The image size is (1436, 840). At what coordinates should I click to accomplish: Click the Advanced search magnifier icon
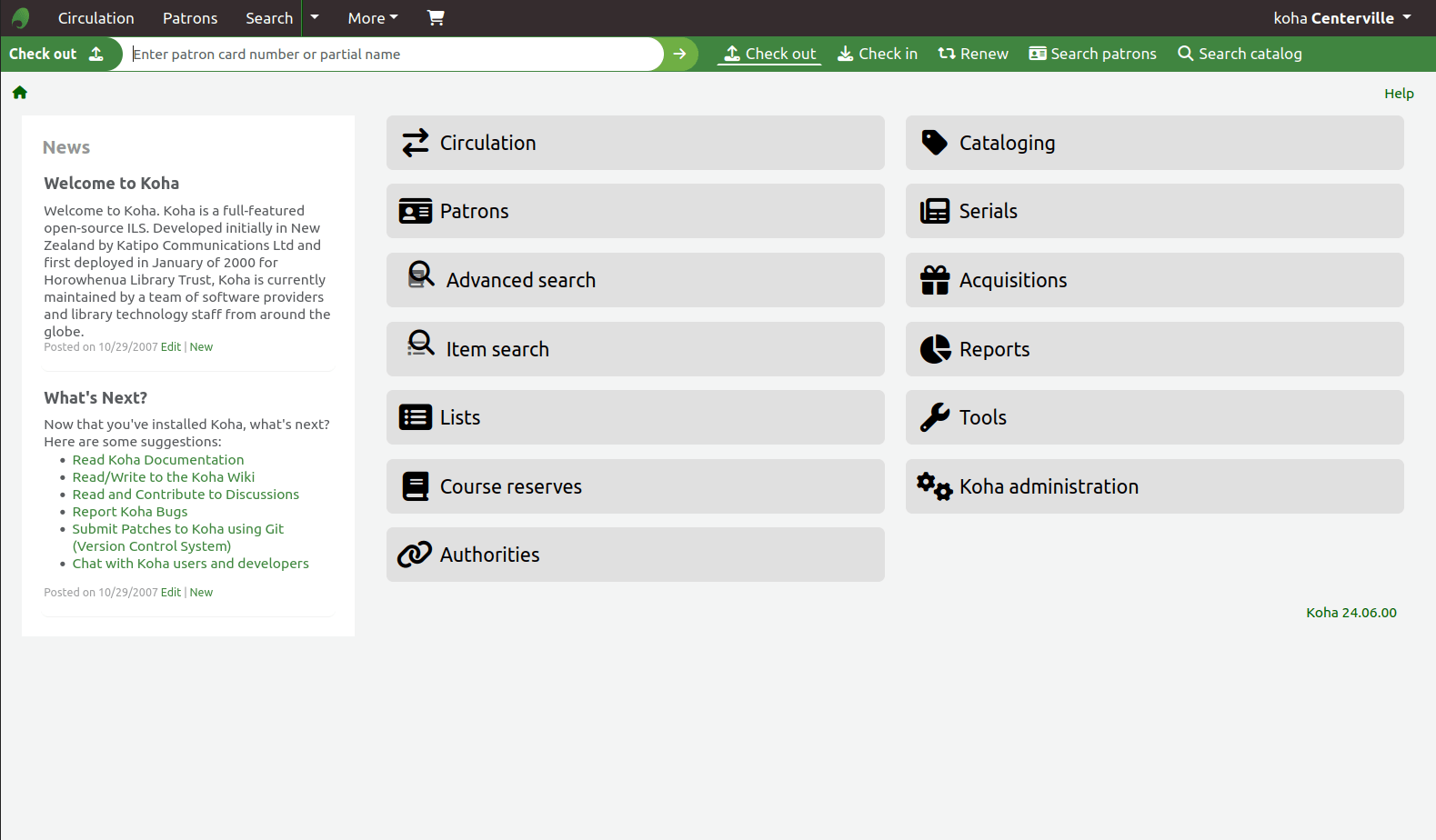(421, 274)
